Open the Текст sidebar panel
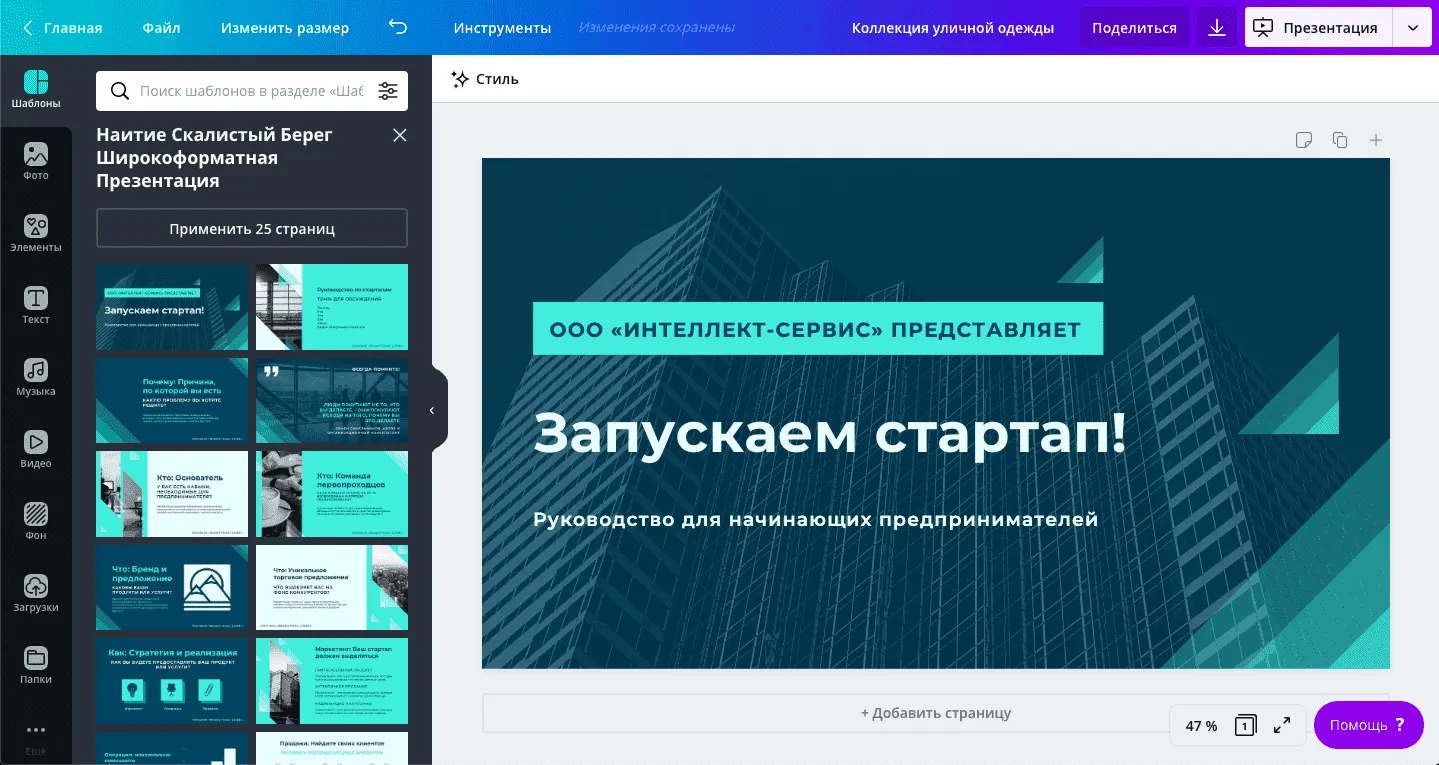Viewport: 1439px width, 765px height. pyautogui.click(x=36, y=306)
